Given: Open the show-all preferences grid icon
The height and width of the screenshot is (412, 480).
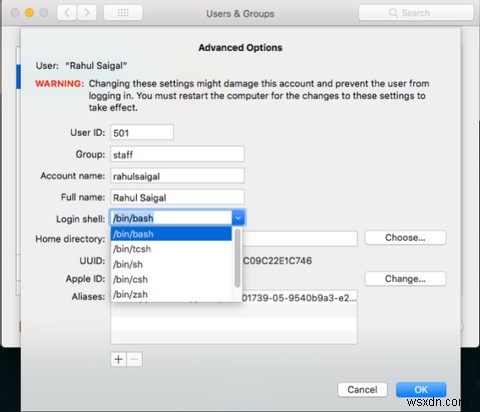Looking at the screenshot, I should pyautogui.click(x=123, y=13).
